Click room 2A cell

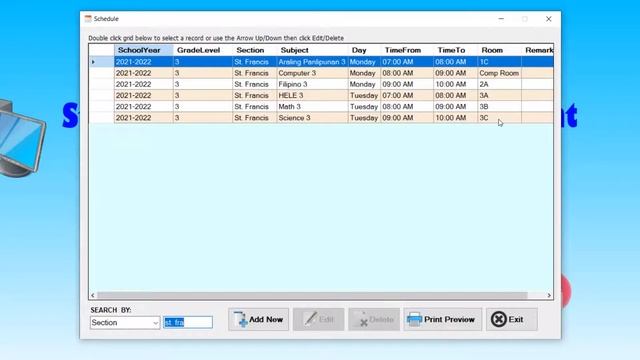(x=499, y=84)
